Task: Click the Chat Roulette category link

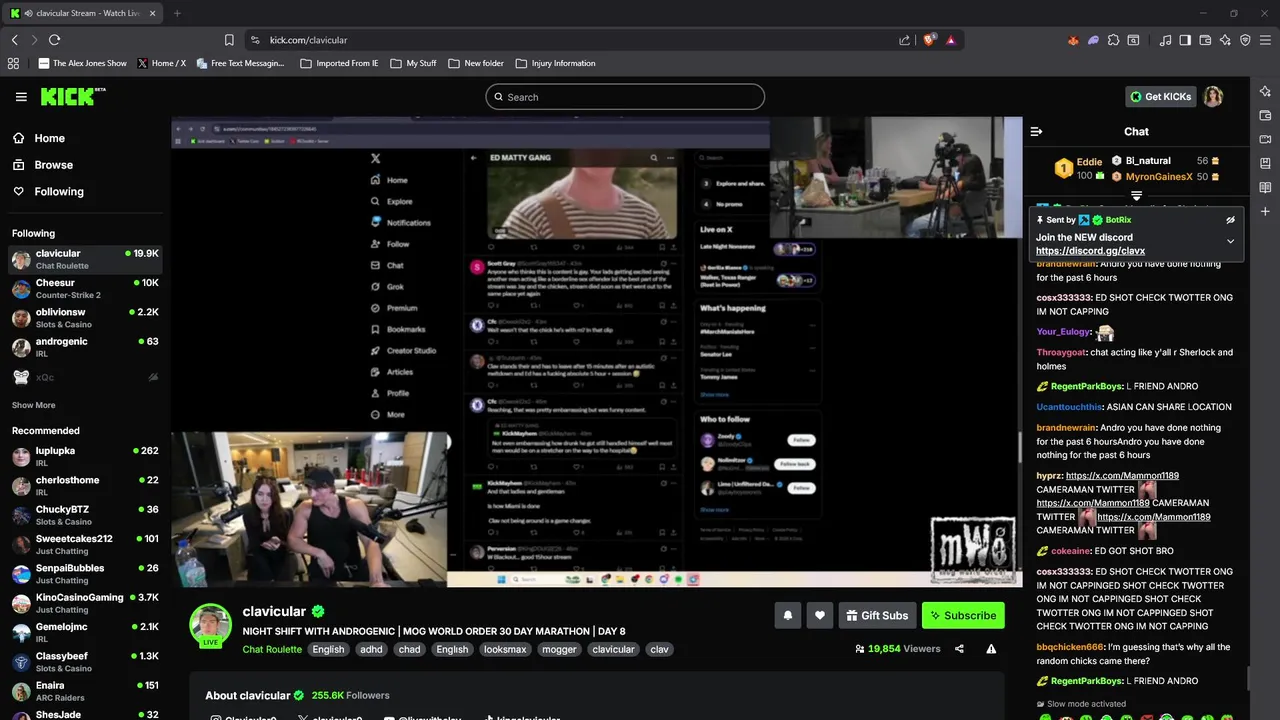Action: pos(272,649)
